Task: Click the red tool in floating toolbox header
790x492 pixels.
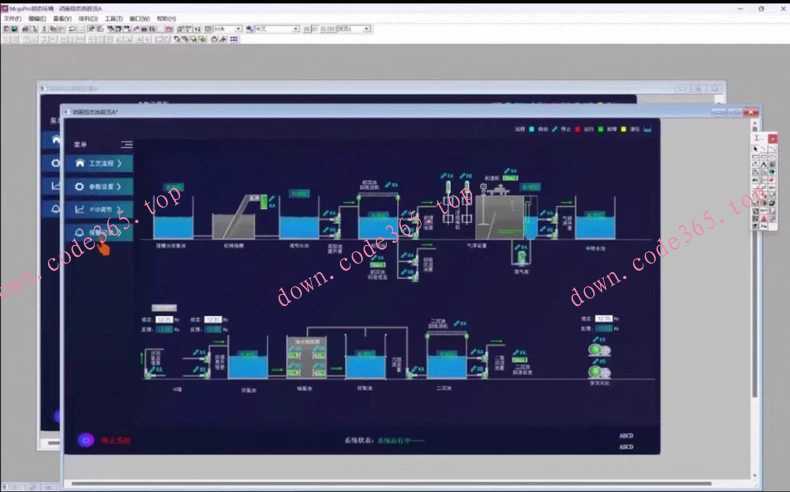Action: pyautogui.click(x=772, y=138)
